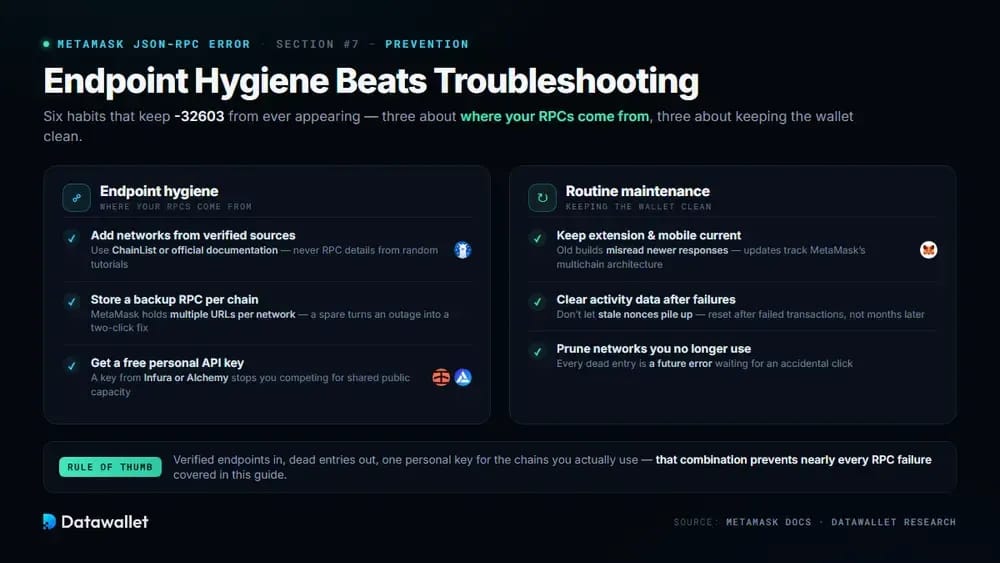1000x563 pixels.
Task: Click 'a future error' bold text
Action: [x=680, y=363]
